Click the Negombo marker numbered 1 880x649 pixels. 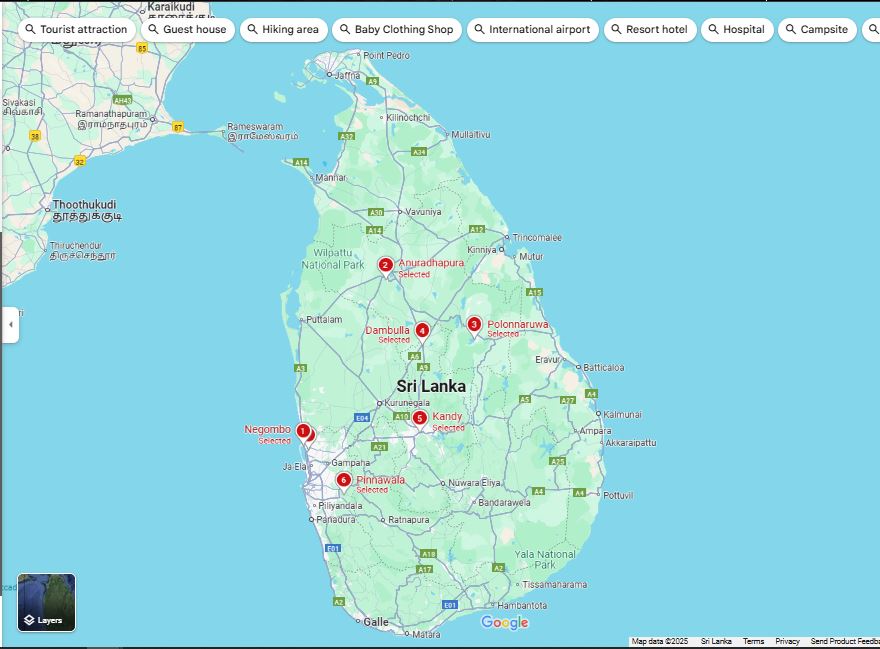pos(303,431)
